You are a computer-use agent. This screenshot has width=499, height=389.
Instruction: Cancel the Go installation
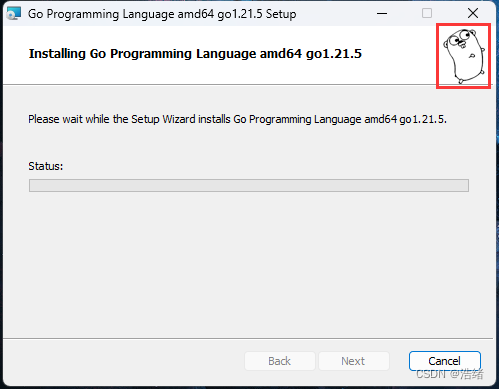coord(445,361)
